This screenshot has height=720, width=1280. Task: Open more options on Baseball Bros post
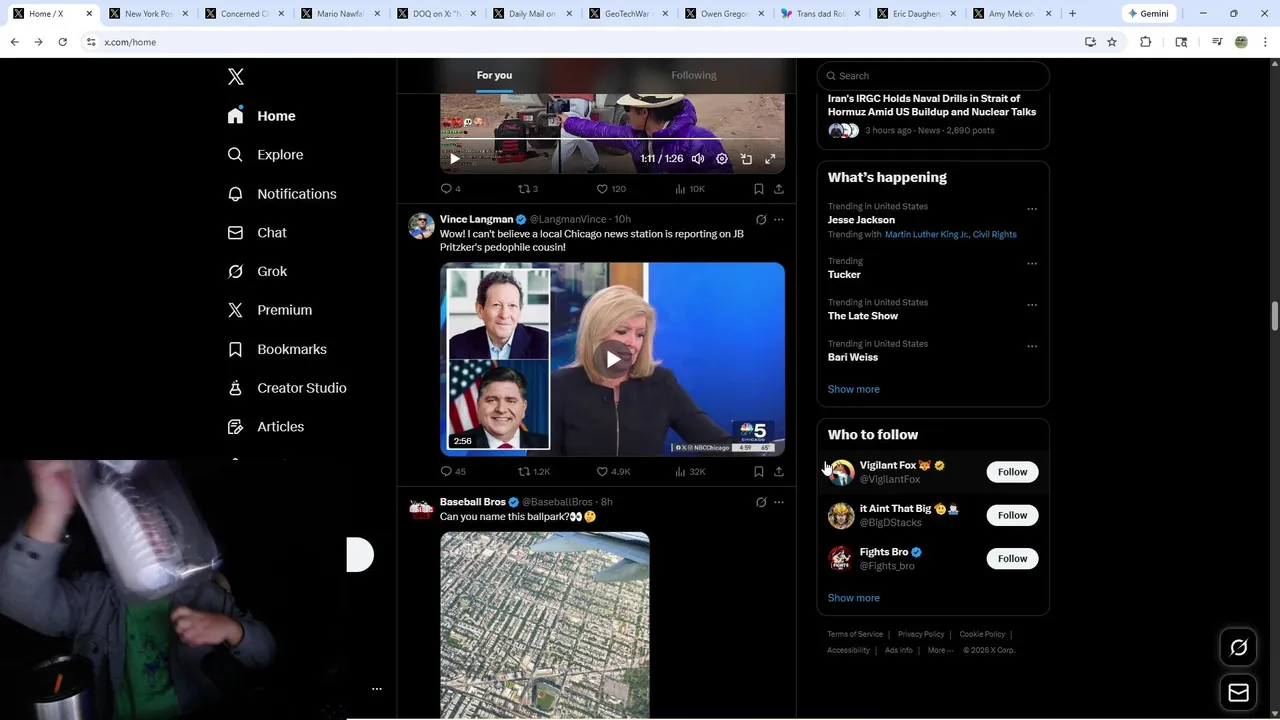point(779,502)
